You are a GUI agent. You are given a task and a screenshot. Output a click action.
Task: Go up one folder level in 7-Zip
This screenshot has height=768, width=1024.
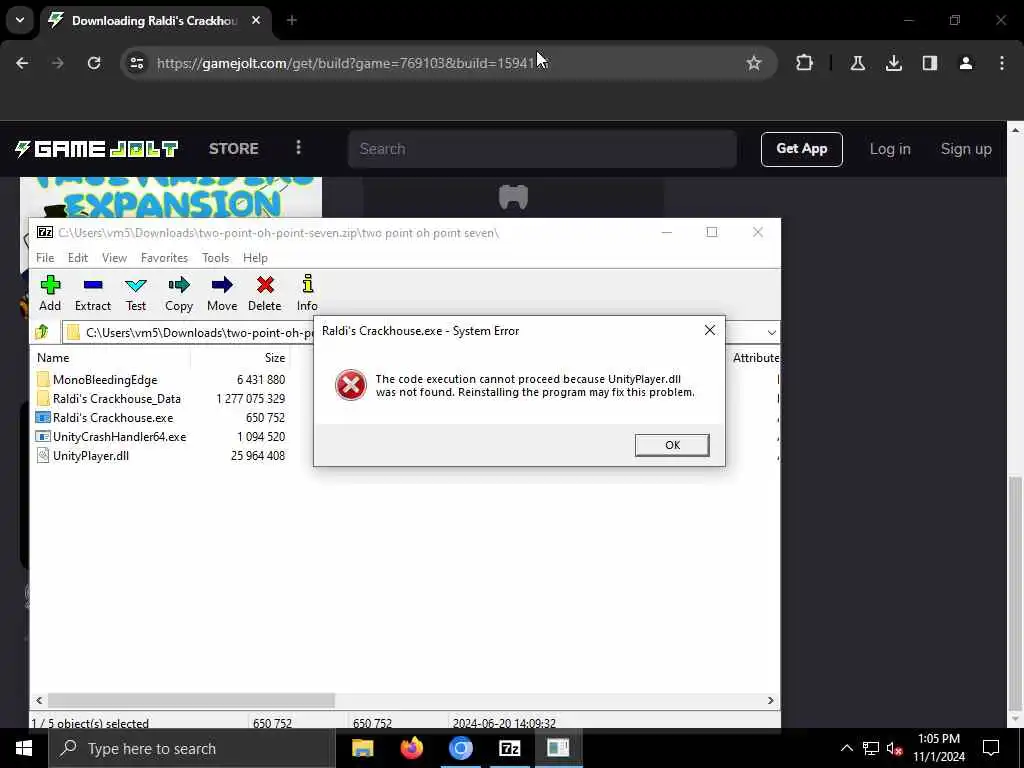pos(42,332)
